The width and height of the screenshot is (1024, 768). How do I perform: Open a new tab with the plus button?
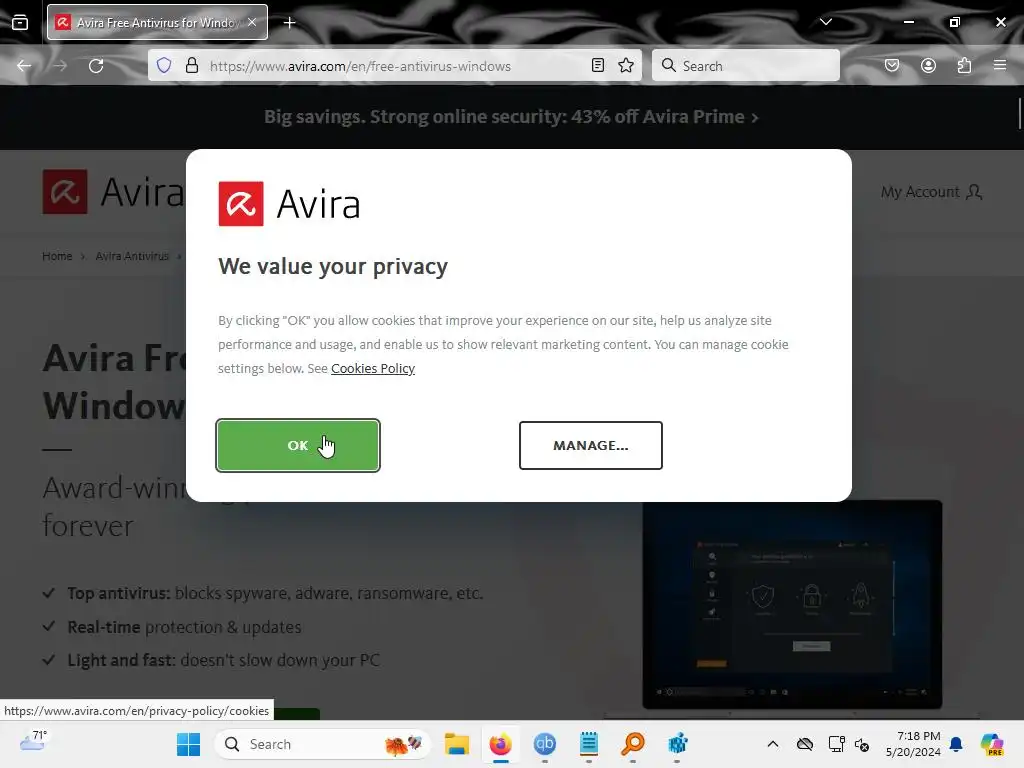pyautogui.click(x=289, y=23)
